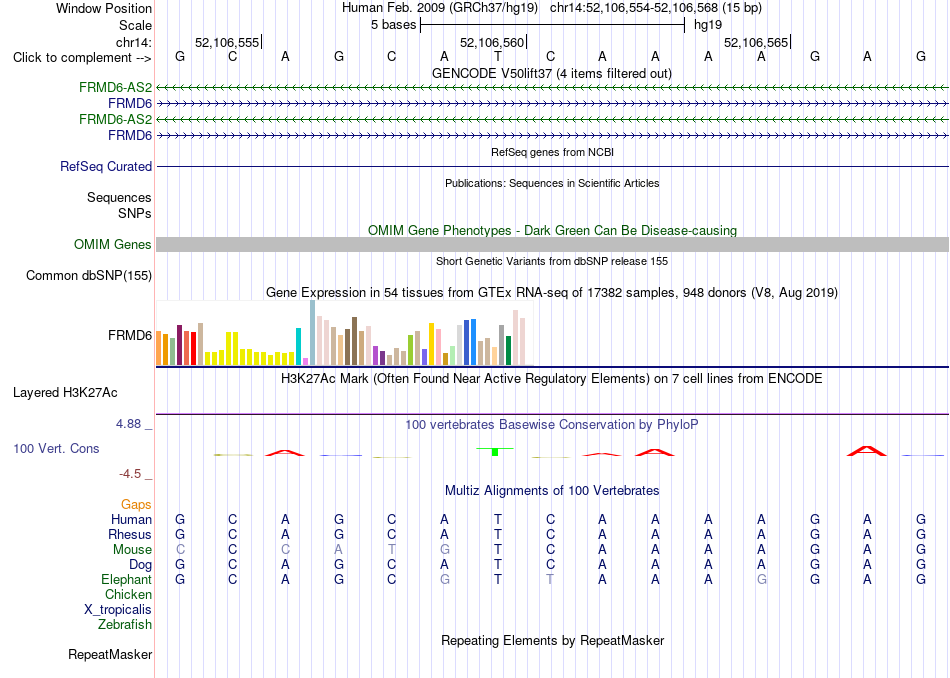Click the '5 bases' scale bar text
The height and width of the screenshot is (678, 950).
tap(394, 25)
